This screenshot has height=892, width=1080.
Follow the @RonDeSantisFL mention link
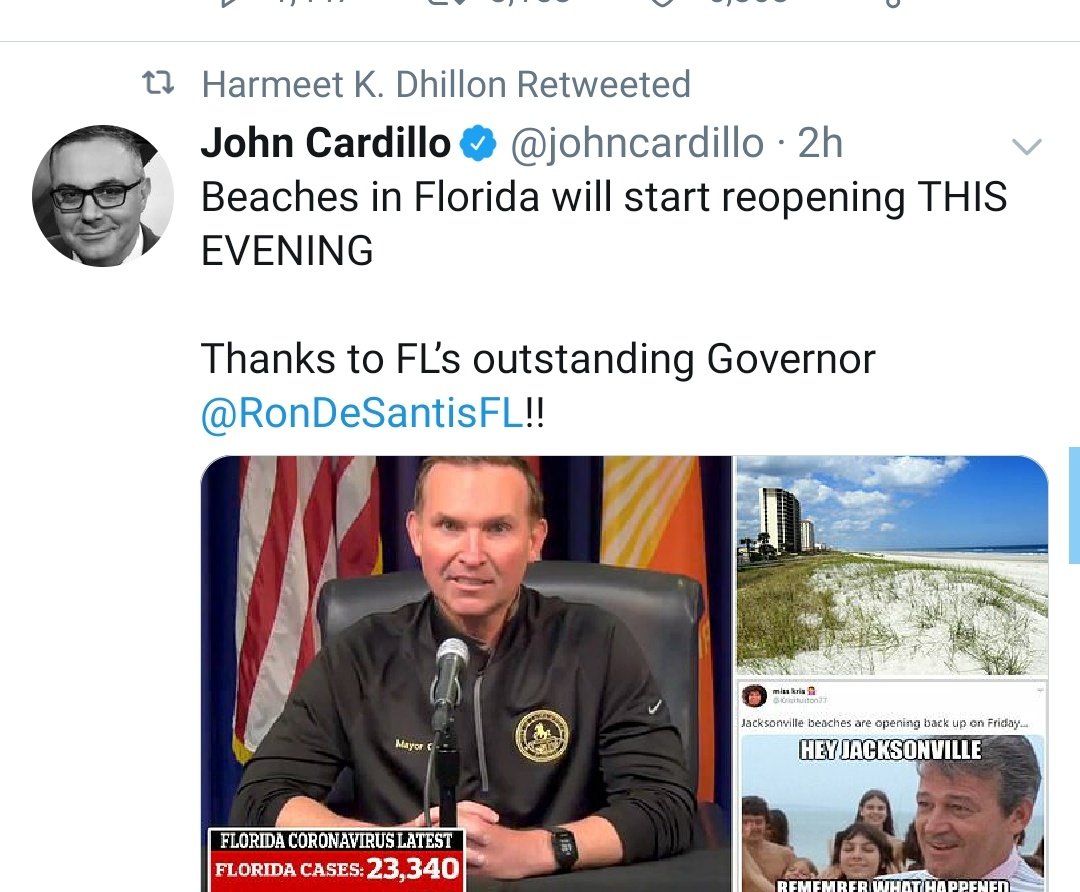[362, 413]
